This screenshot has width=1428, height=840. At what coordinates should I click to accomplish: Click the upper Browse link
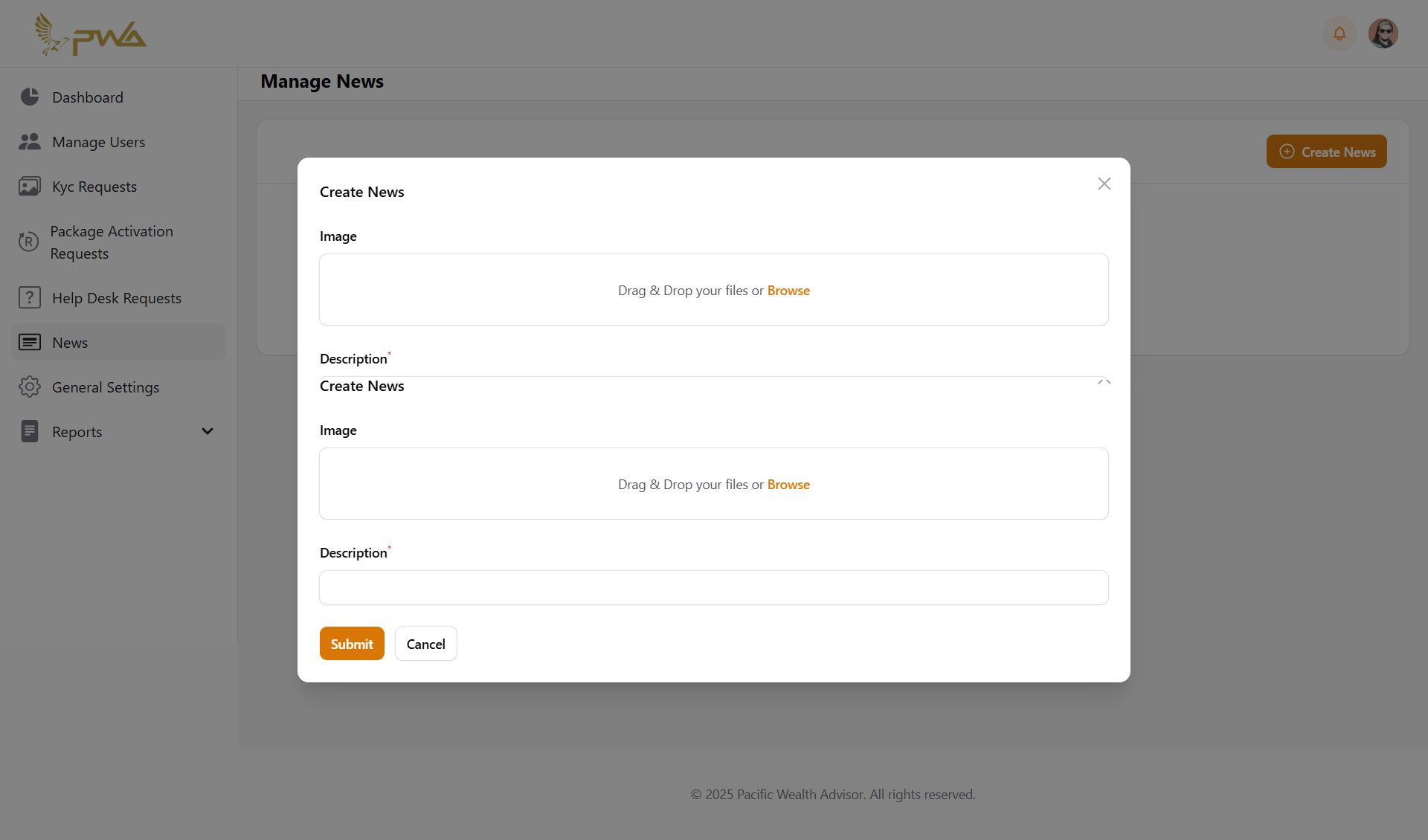788,291
